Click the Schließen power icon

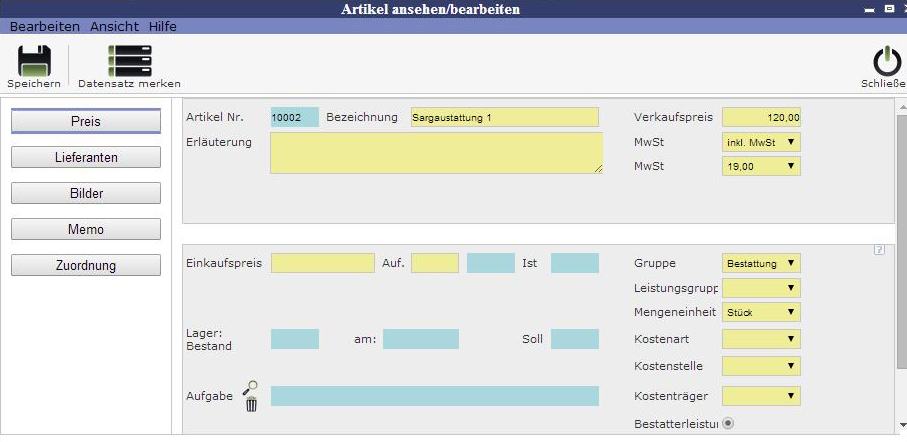[886, 62]
